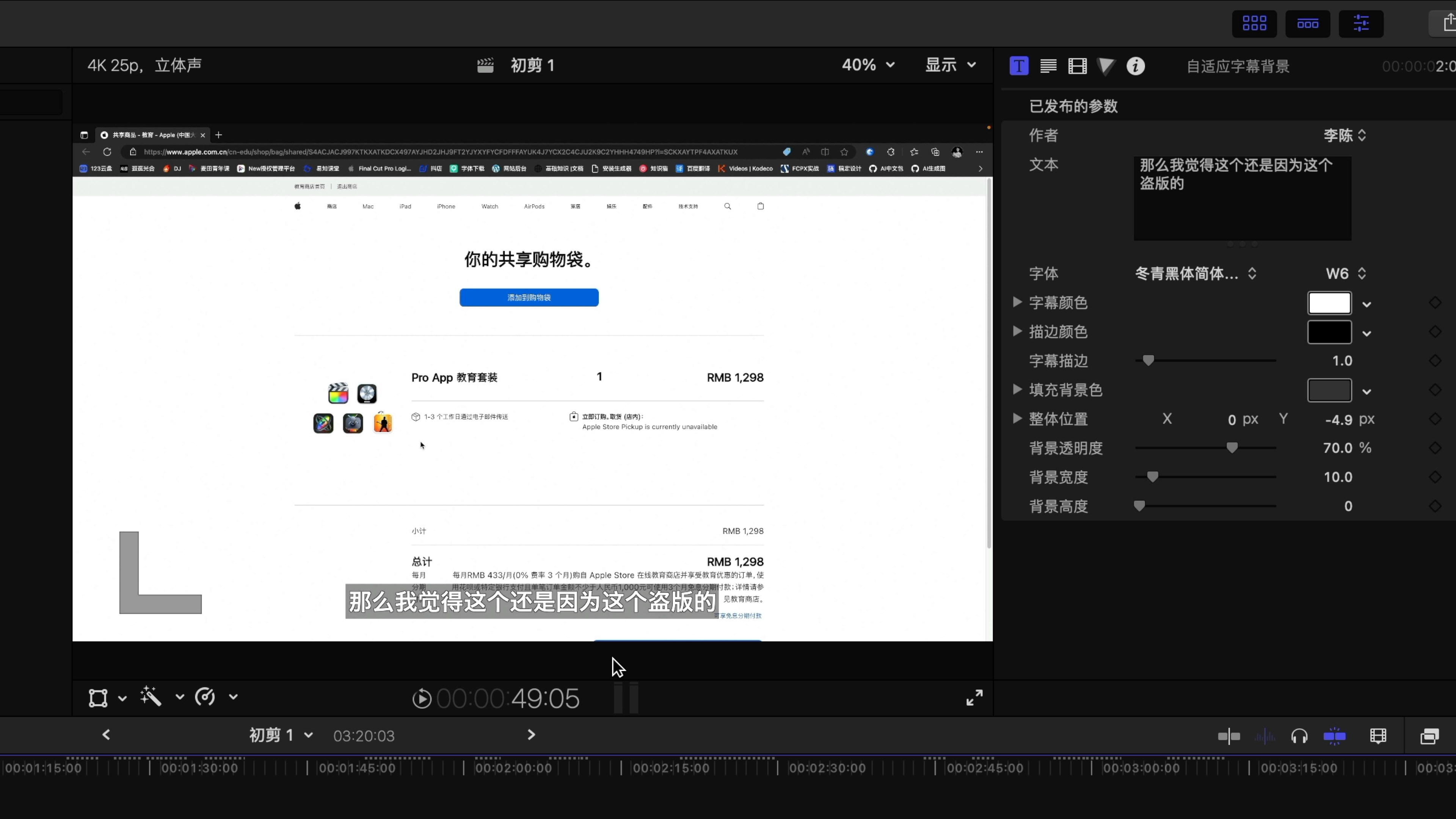The width and height of the screenshot is (1456, 819).
Task: Add keyframe for 背景宽度
Action: pyautogui.click(x=1435, y=477)
